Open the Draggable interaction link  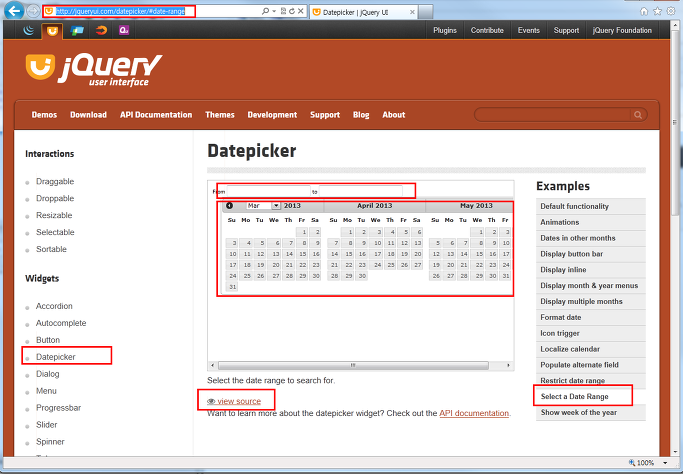tap(55, 181)
